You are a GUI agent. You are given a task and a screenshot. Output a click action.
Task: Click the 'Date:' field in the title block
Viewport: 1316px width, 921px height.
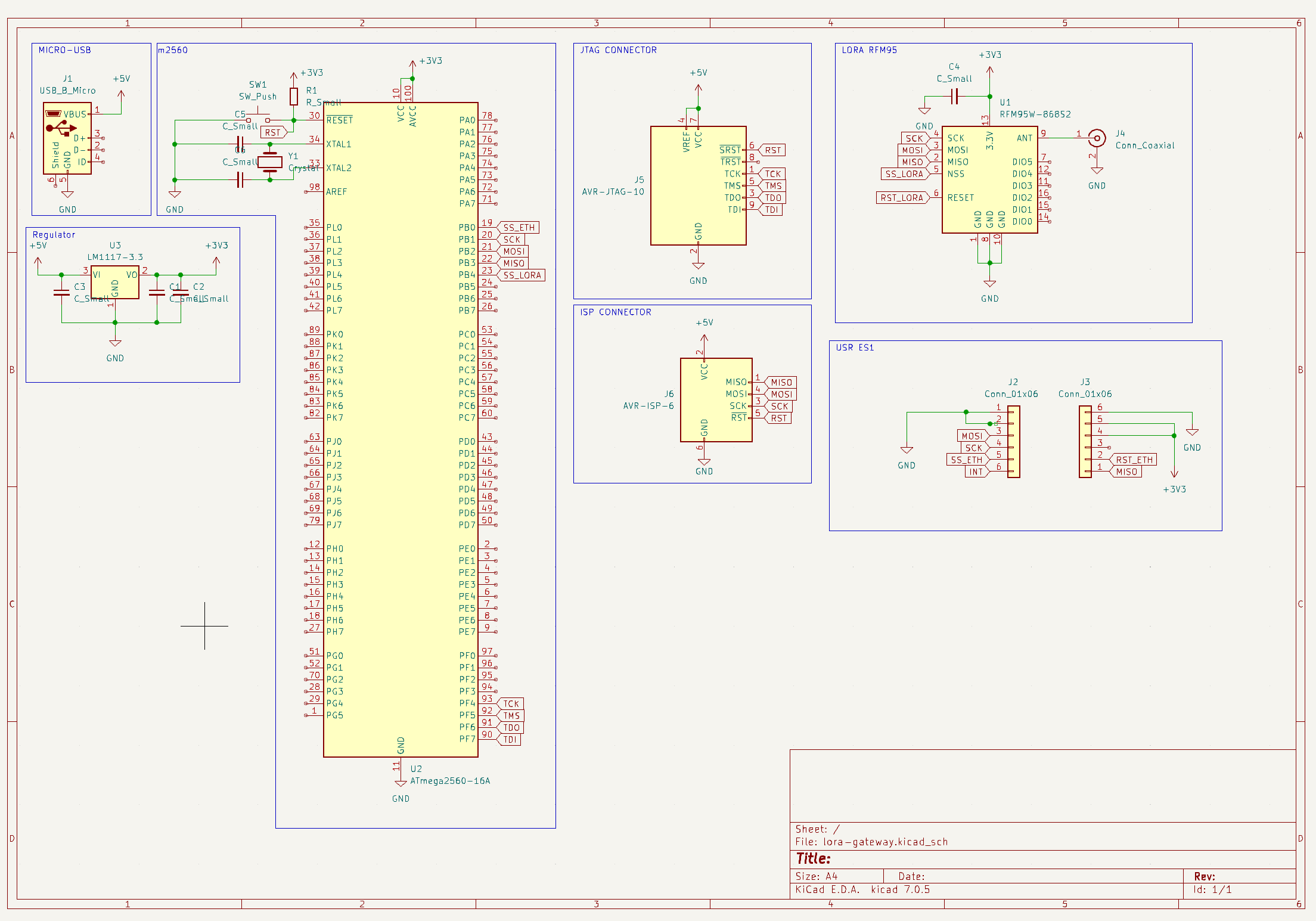tap(911, 876)
